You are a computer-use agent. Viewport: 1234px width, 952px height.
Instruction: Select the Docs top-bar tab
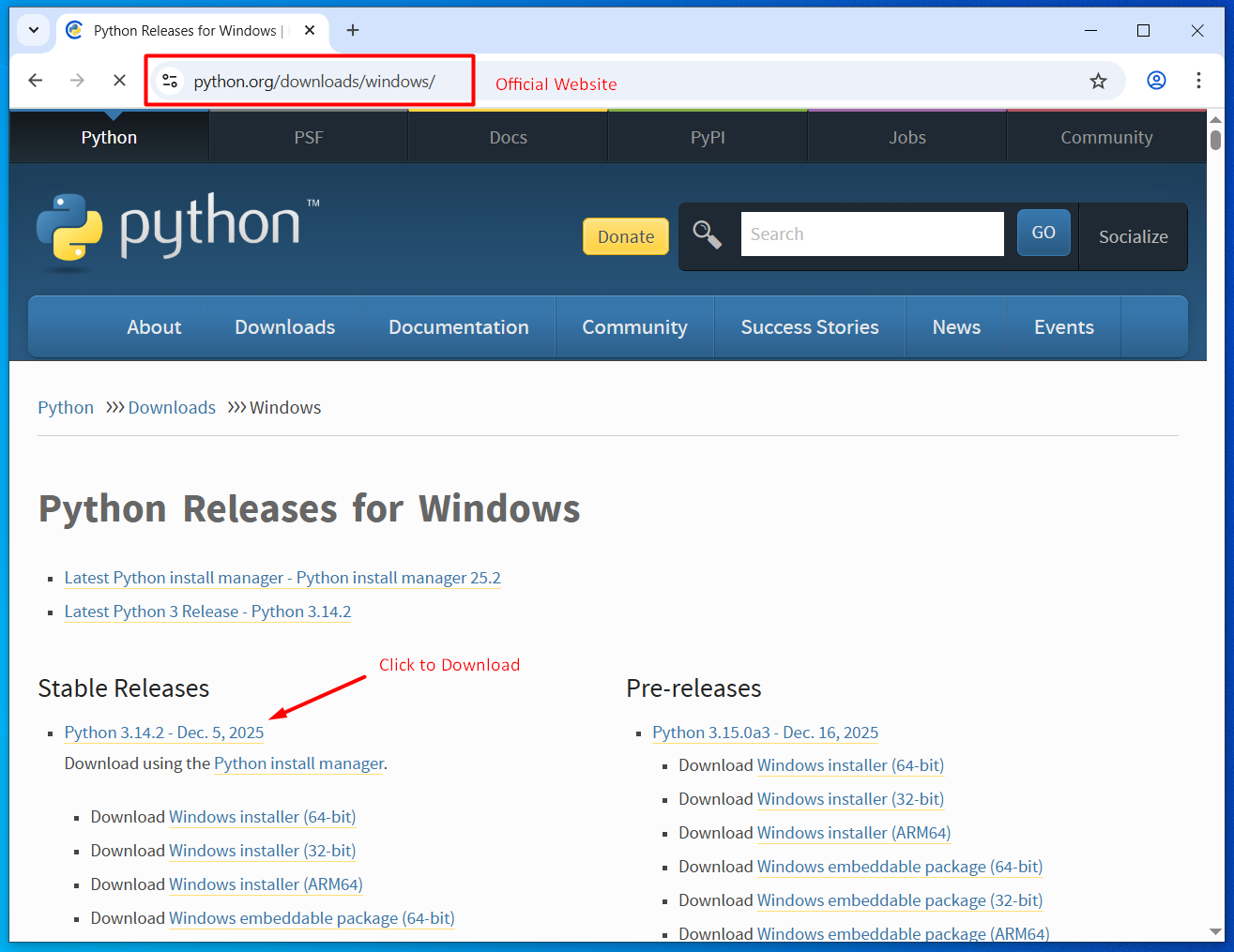tap(509, 137)
